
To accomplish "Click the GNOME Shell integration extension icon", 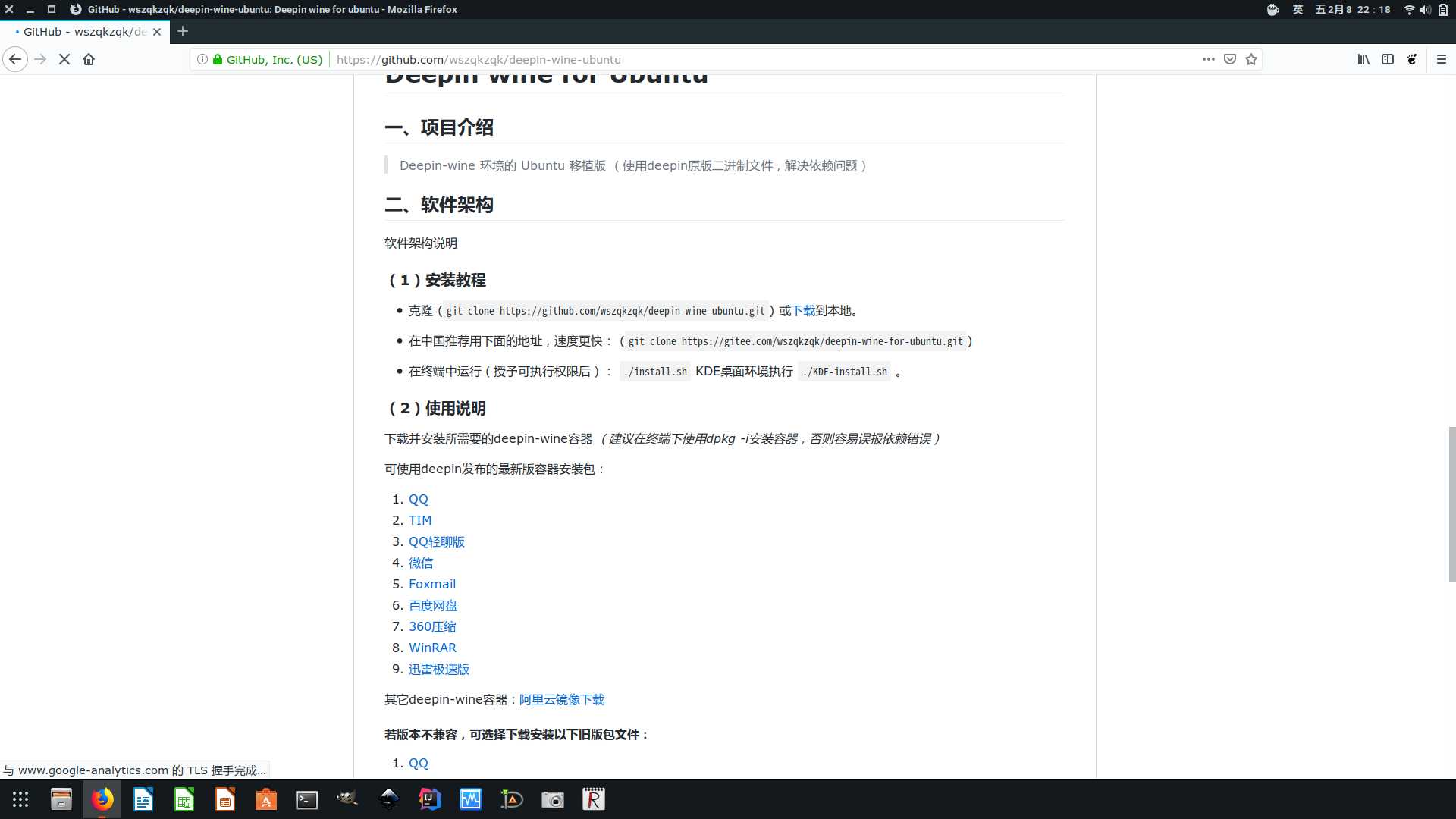I will [x=1412, y=59].
